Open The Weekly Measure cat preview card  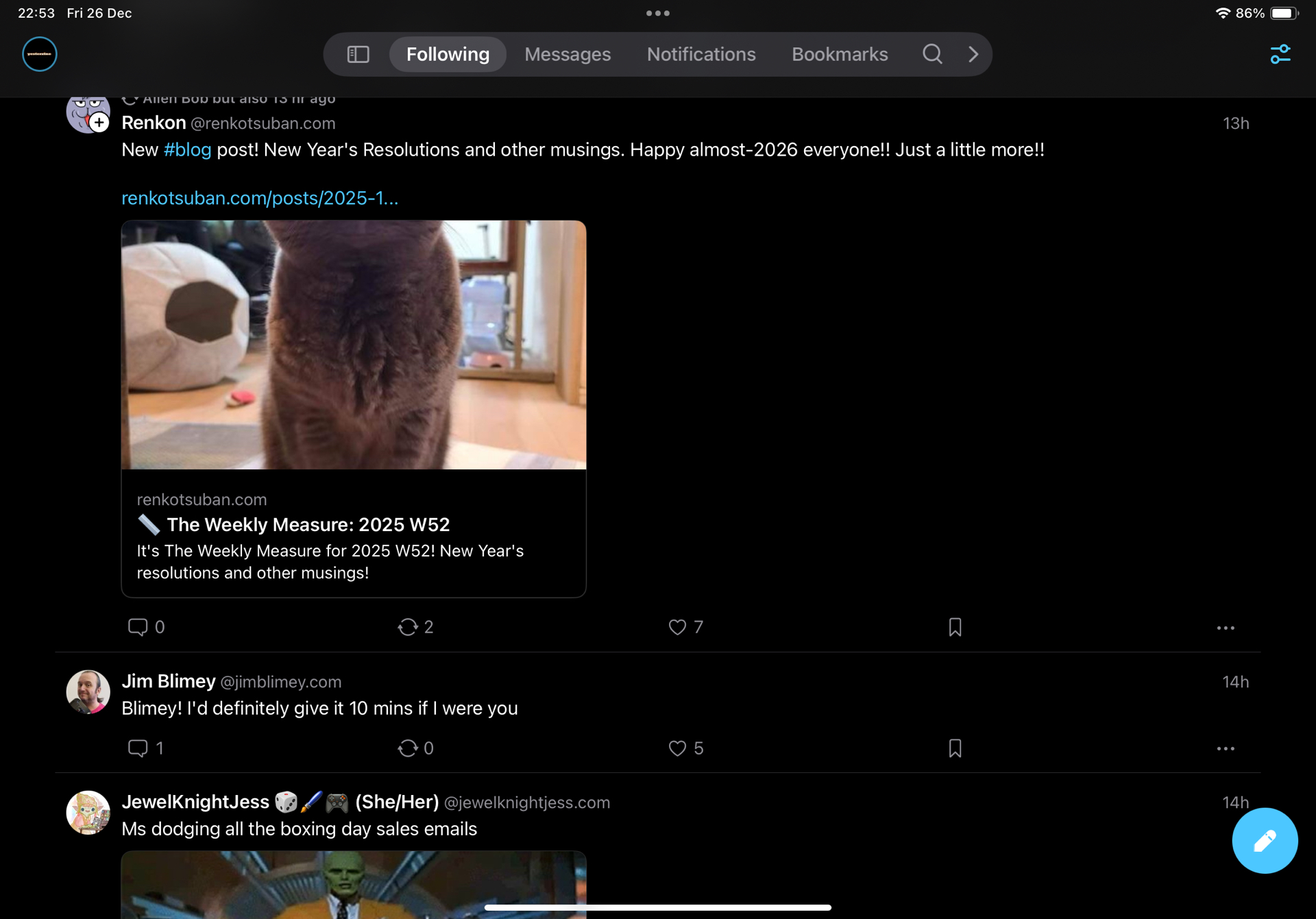click(354, 408)
